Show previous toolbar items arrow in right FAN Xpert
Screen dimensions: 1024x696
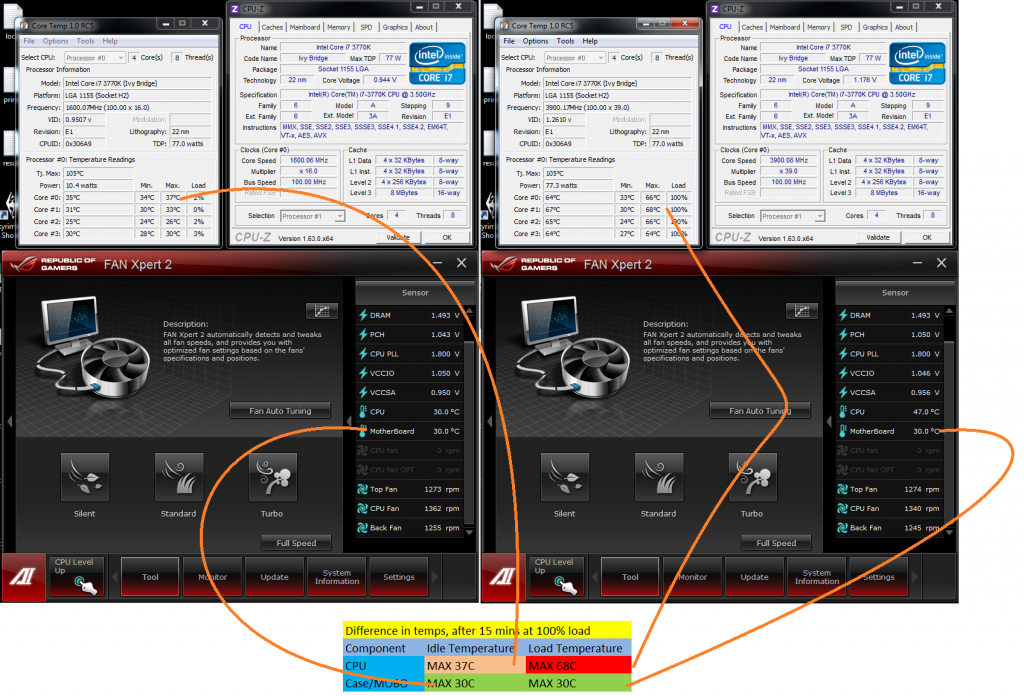coord(595,577)
